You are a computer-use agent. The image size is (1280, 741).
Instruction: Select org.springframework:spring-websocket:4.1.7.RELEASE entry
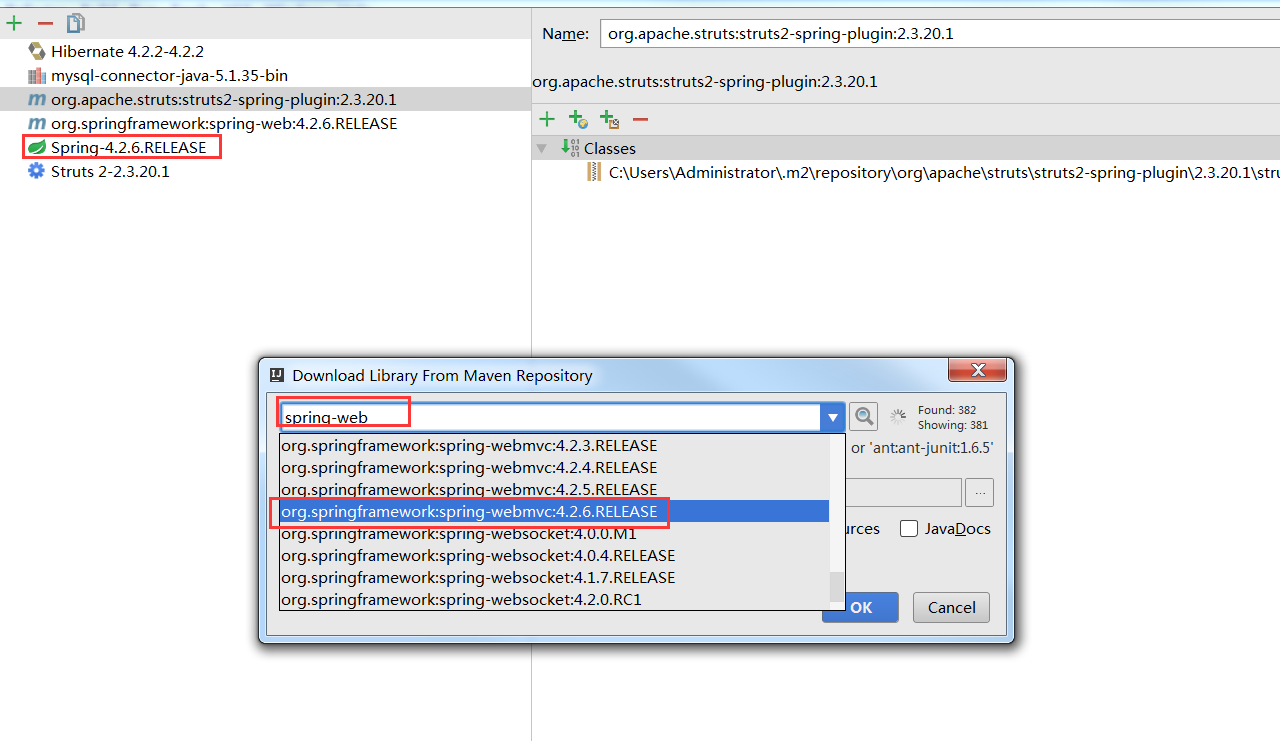(555, 577)
